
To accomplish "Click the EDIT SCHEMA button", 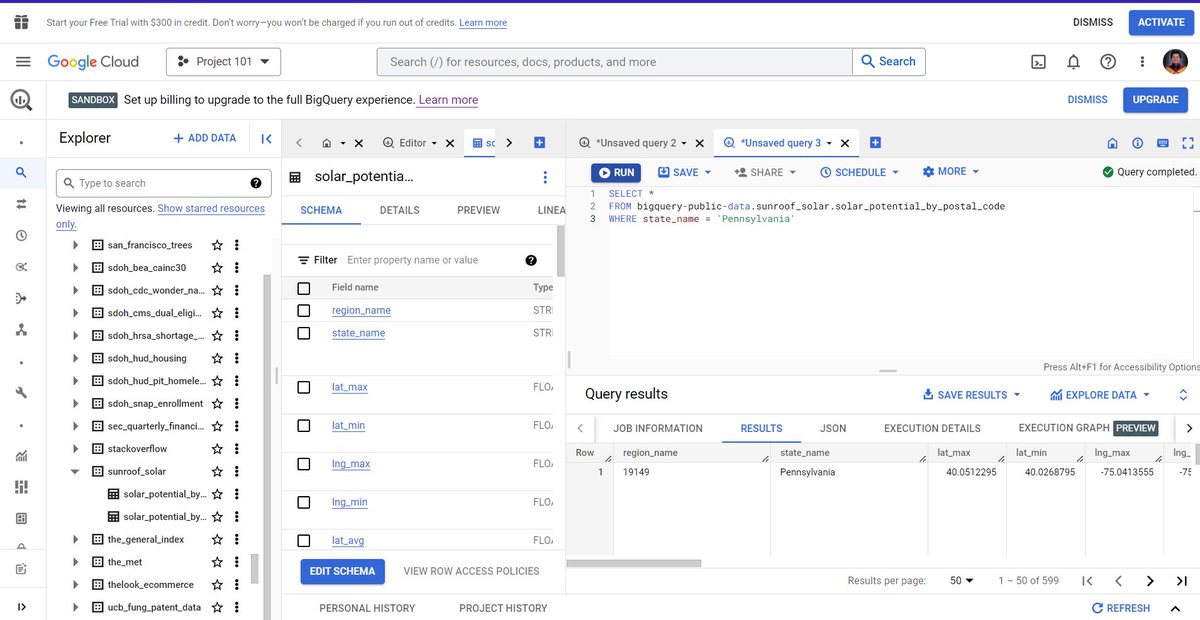I will coord(342,571).
